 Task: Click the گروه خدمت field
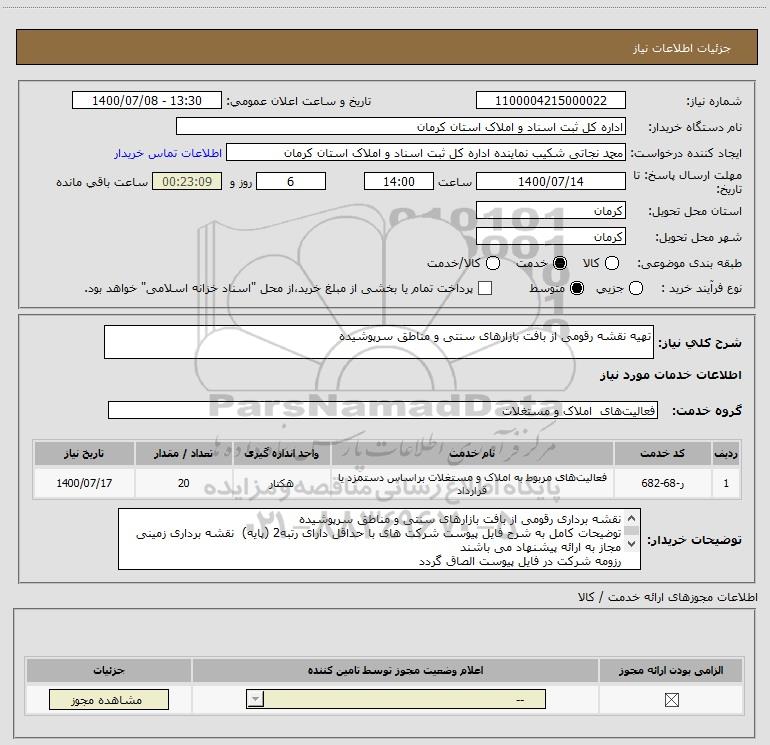point(383,411)
